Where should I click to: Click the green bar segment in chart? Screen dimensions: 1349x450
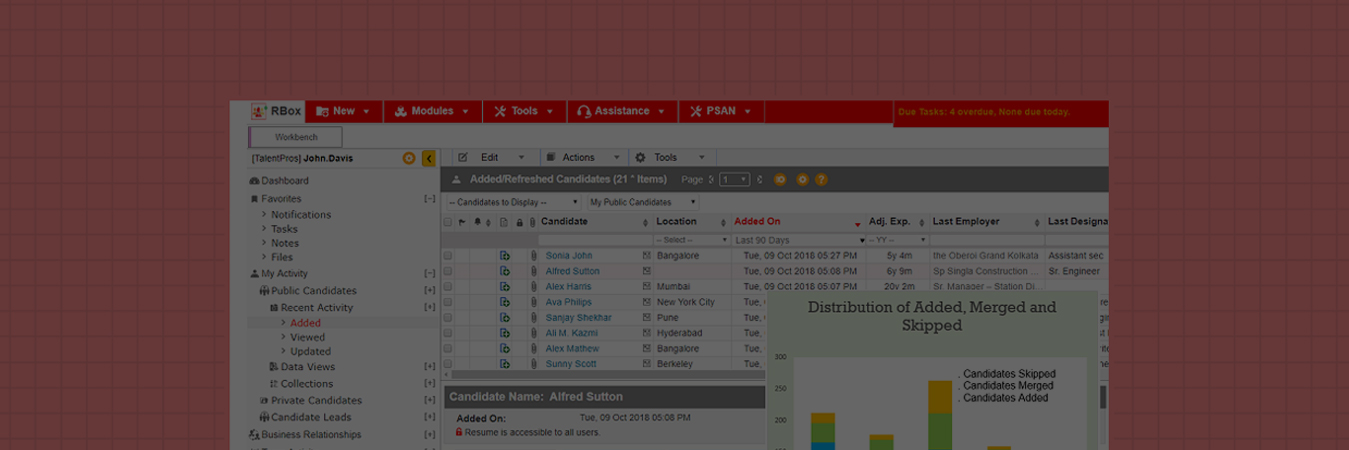click(x=939, y=430)
